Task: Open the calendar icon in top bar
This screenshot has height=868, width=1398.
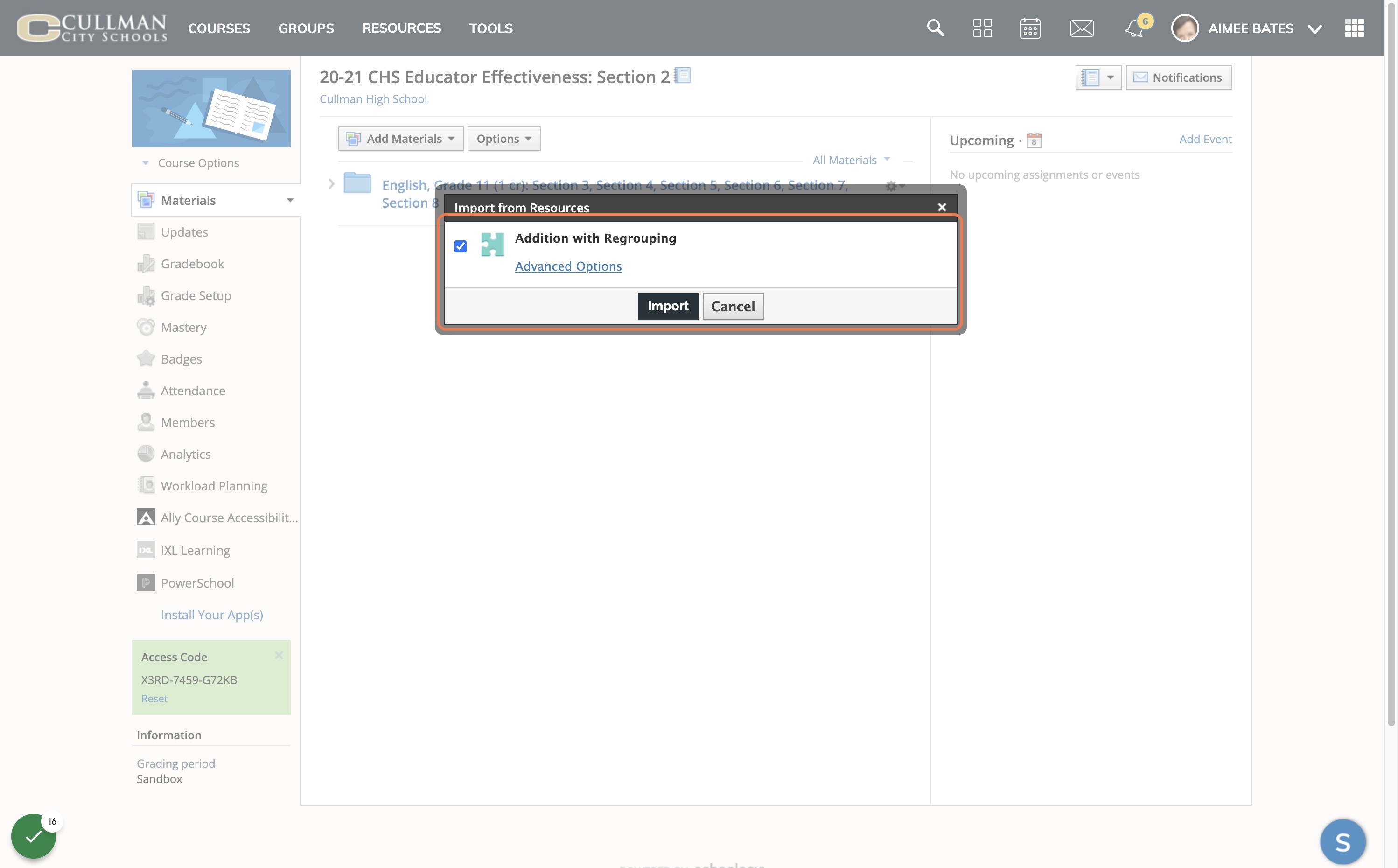Action: click(1030, 28)
